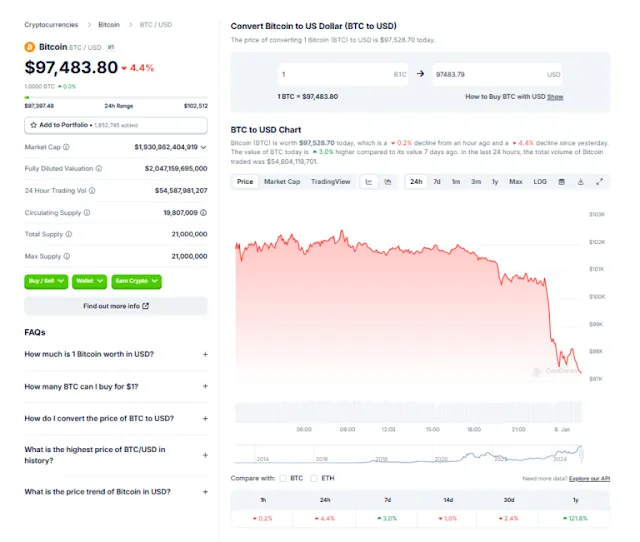Expand the chart to fullscreen
Image resolution: width=640 pixels, height=542 pixels.
[599, 182]
